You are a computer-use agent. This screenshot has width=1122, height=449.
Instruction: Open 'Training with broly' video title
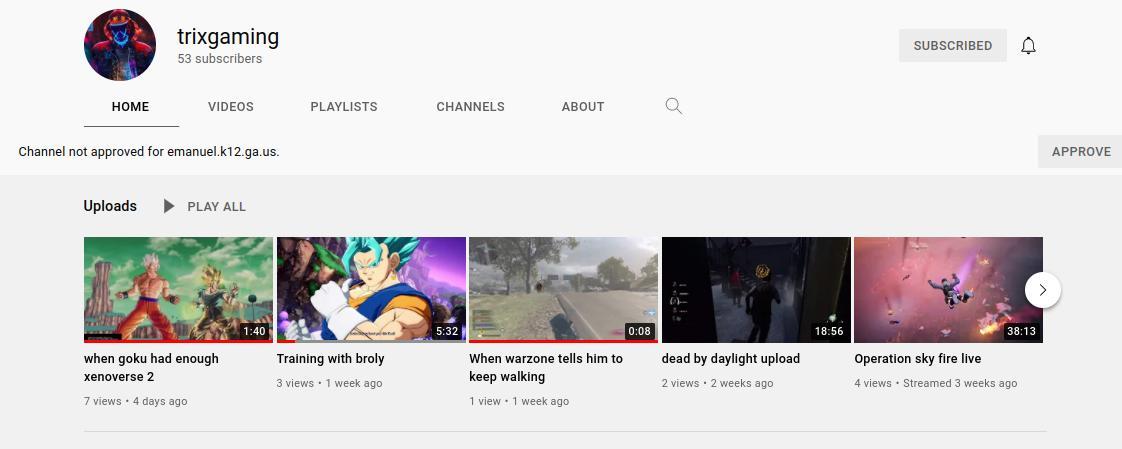click(331, 359)
